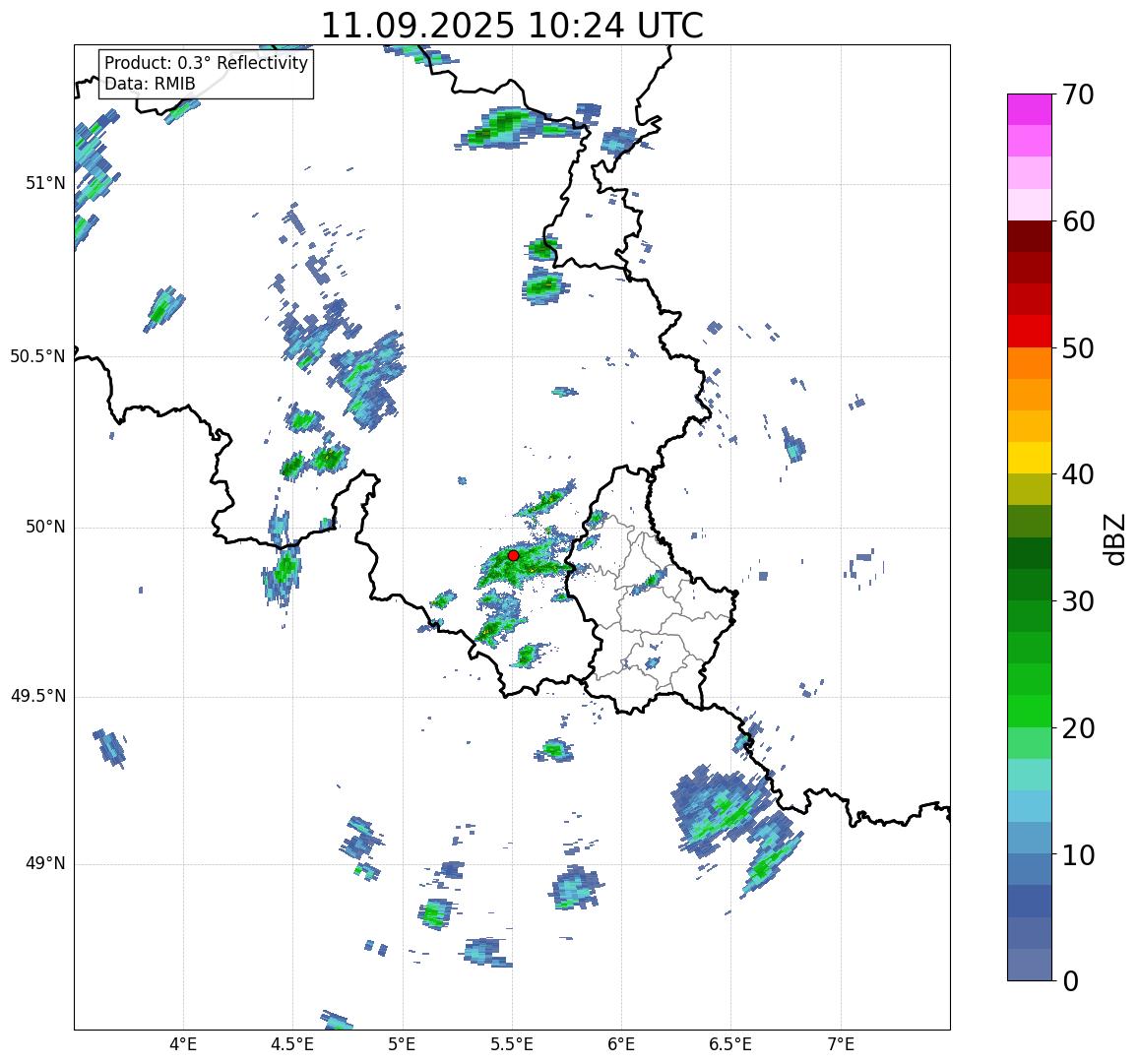Click the colorbar value 0
The height and width of the screenshot is (1064, 1139).
point(1071,981)
